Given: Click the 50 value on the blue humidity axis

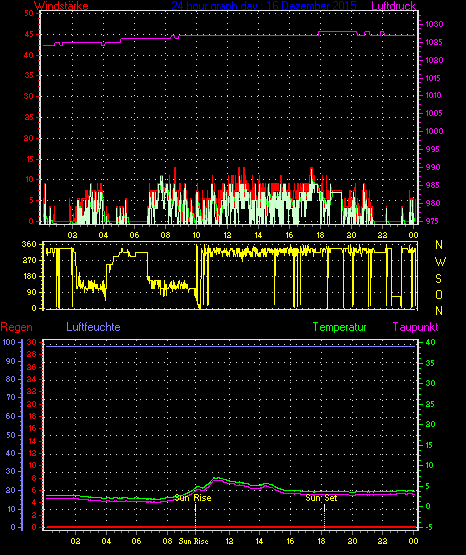Looking at the screenshot, I should 11,435.
